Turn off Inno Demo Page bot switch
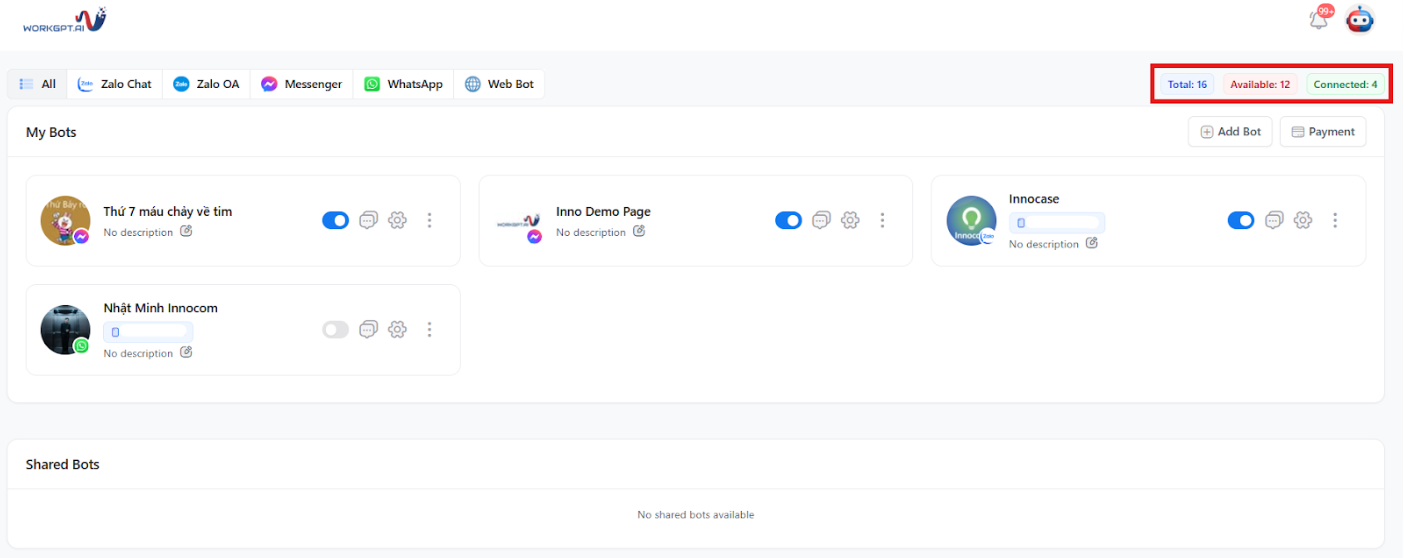Viewport: 1404px width, 558px height. [788, 220]
